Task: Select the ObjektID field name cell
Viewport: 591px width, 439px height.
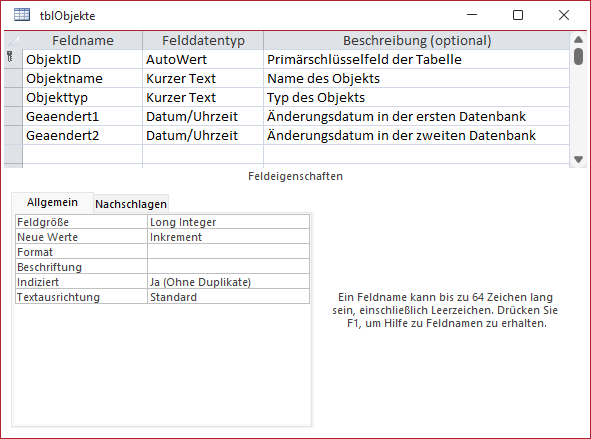Action: (x=83, y=59)
